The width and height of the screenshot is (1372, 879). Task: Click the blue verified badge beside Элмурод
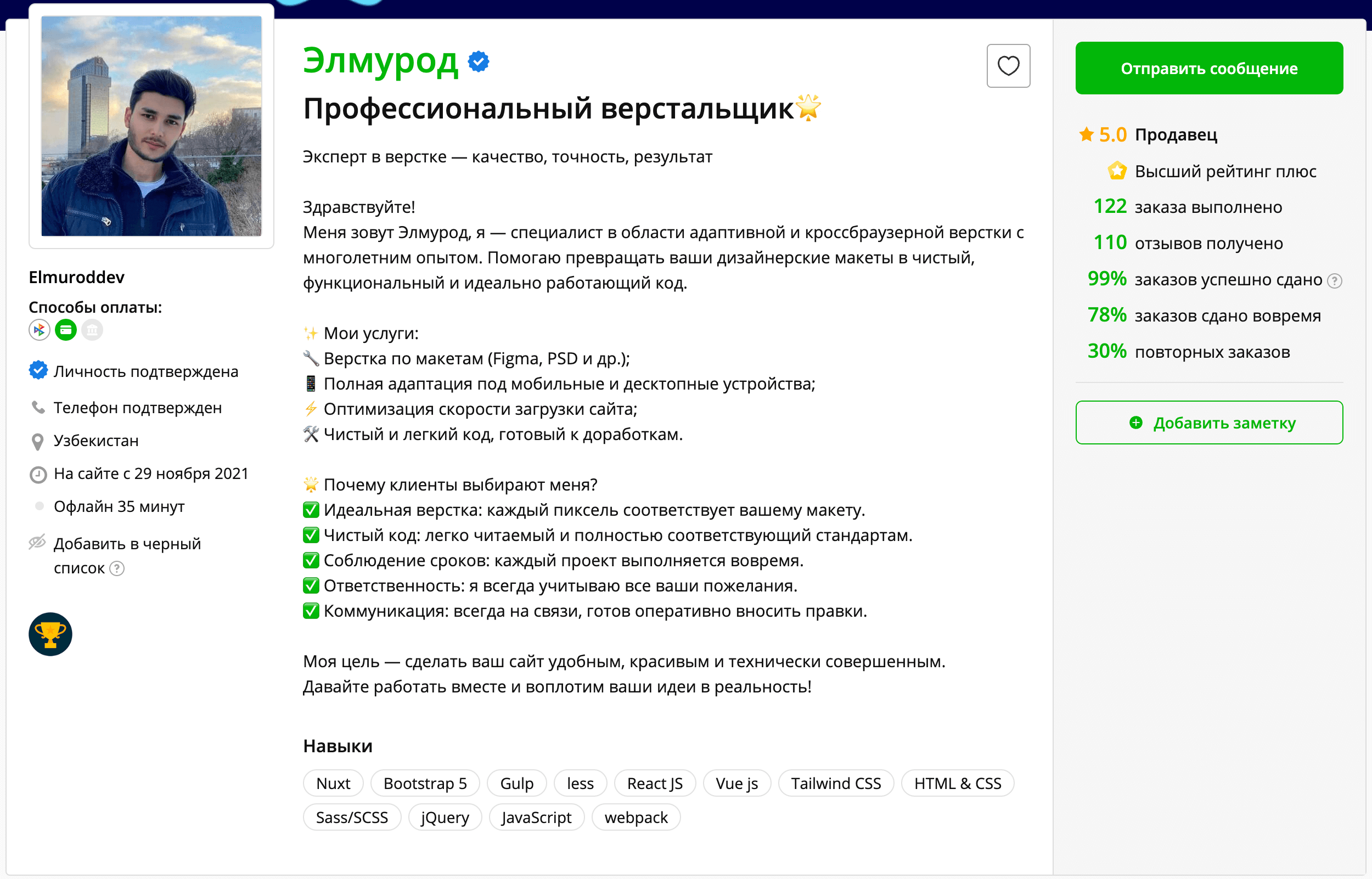[478, 61]
